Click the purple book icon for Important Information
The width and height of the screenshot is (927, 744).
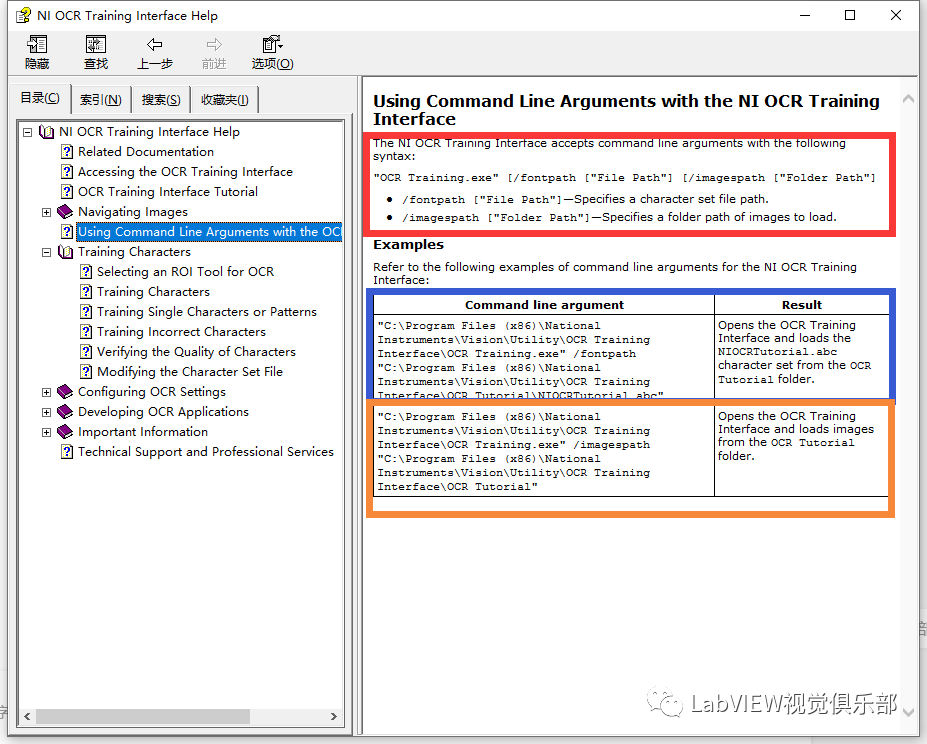pyautogui.click(x=65, y=432)
